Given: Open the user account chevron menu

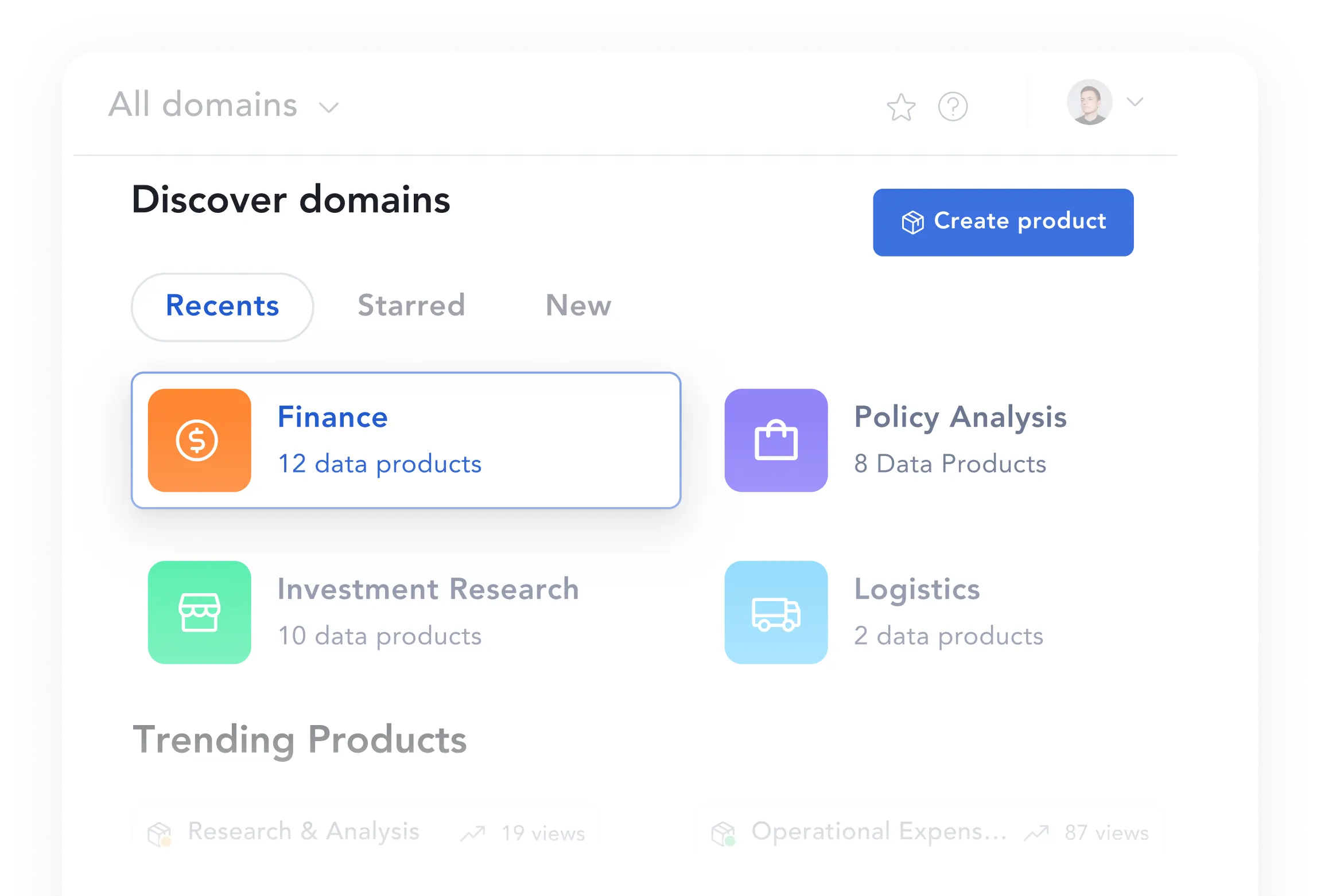Looking at the screenshot, I should [1135, 102].
